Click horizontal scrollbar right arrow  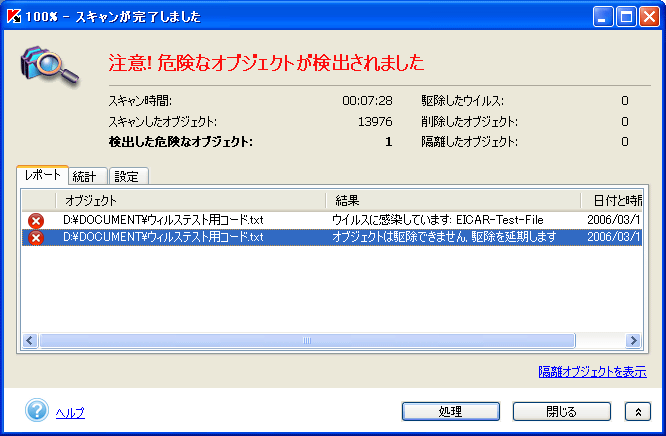point(633,340)
